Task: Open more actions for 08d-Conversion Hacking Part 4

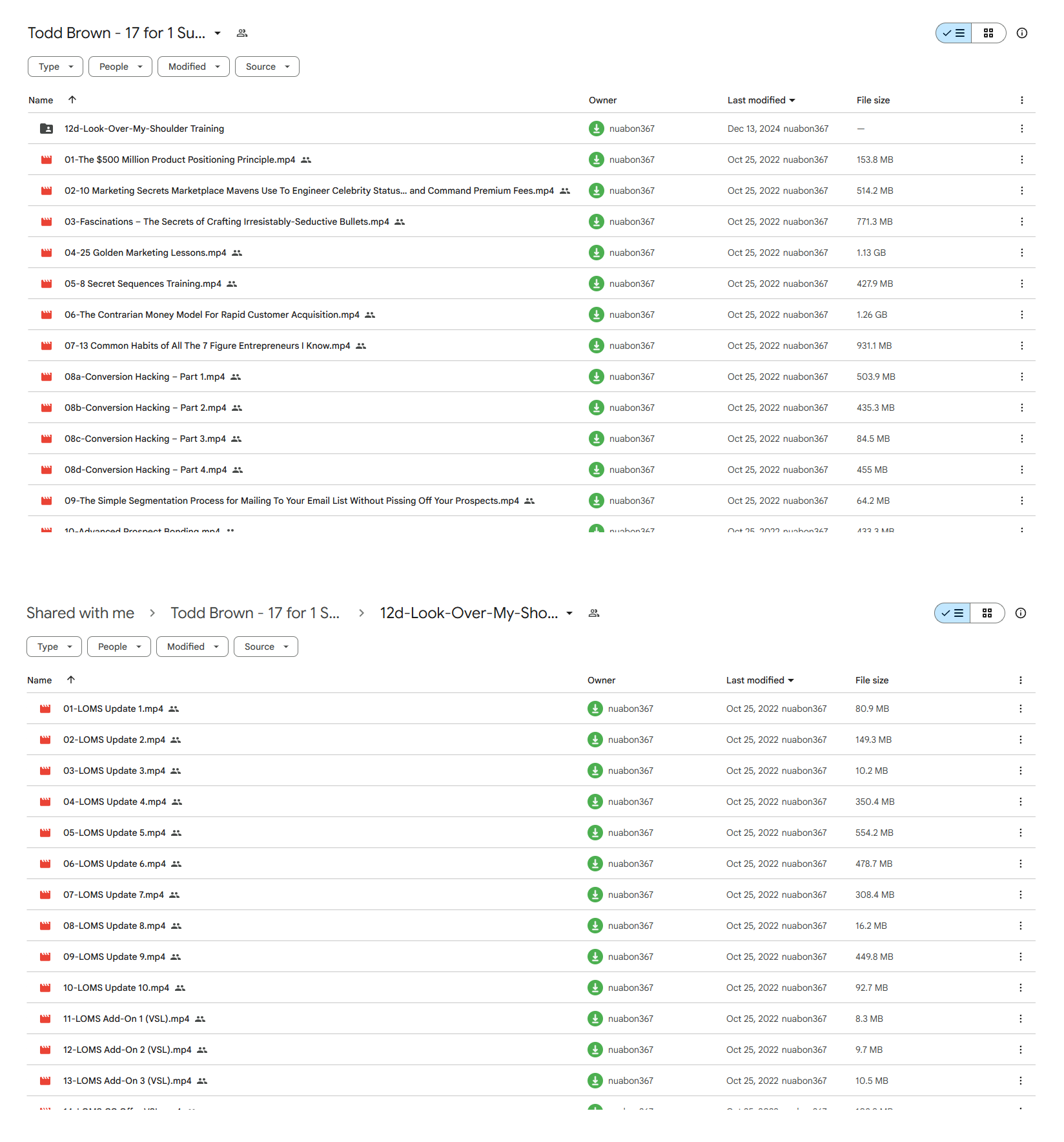Action: (1022, 470)
